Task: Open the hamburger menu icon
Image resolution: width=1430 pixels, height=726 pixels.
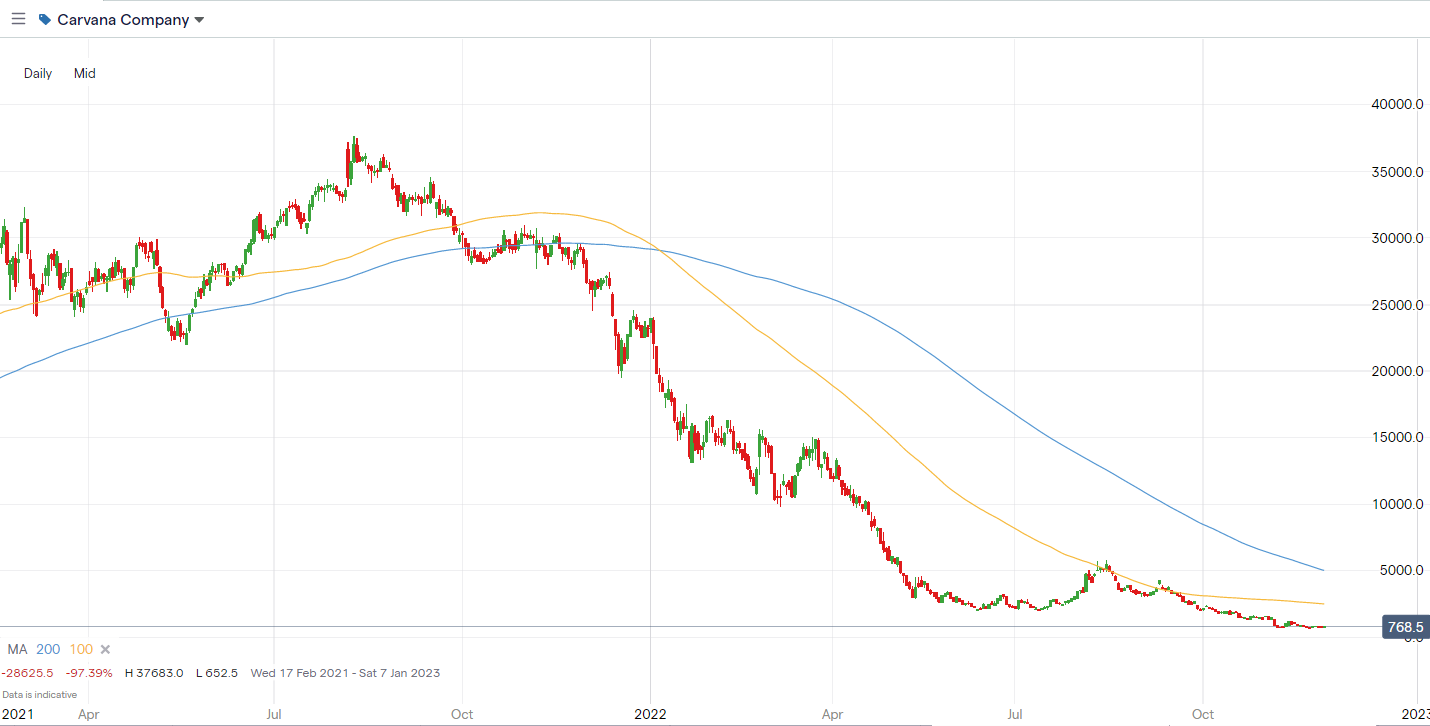Action: pos(18,19)
